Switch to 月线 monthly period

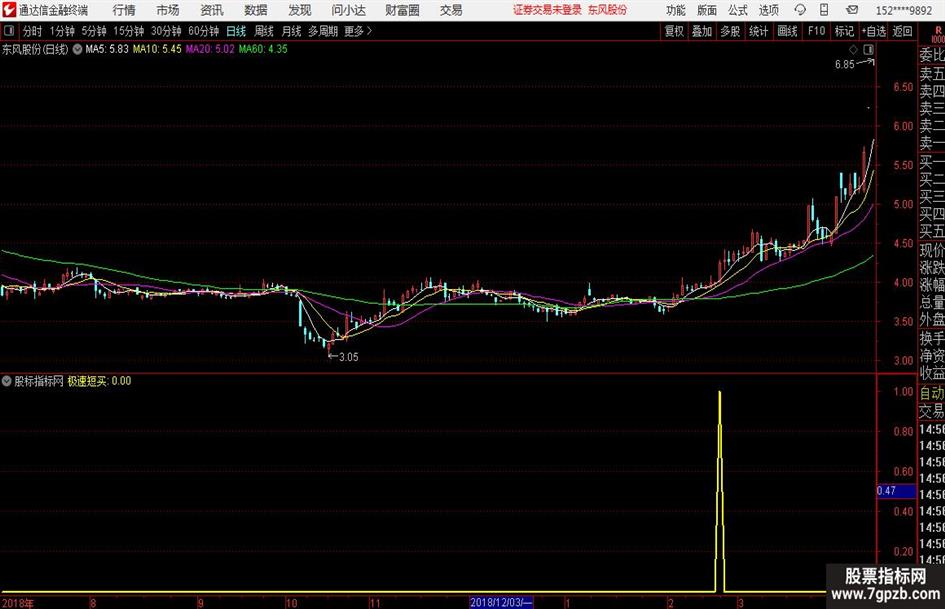292,31
